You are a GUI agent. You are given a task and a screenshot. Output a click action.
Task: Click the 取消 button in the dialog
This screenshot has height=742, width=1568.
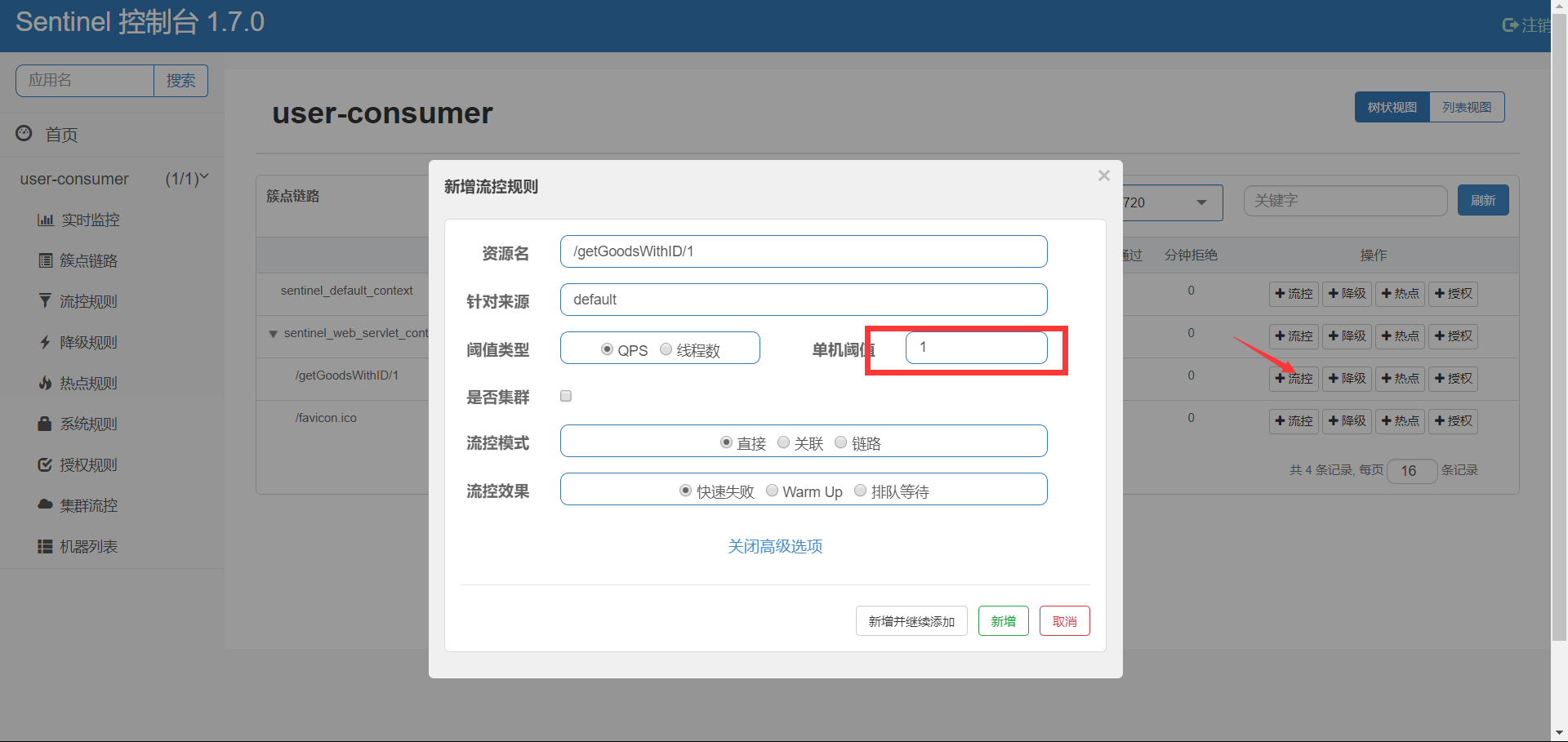pos(1064,621)
